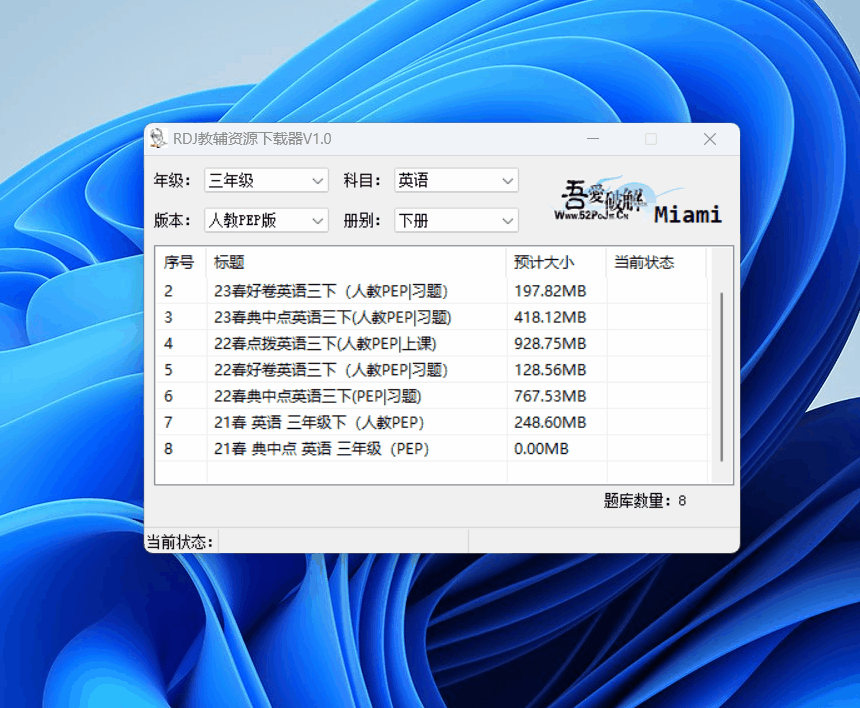Click the 标题 column header
860x708 pixels.
click(x=357, y=262)
